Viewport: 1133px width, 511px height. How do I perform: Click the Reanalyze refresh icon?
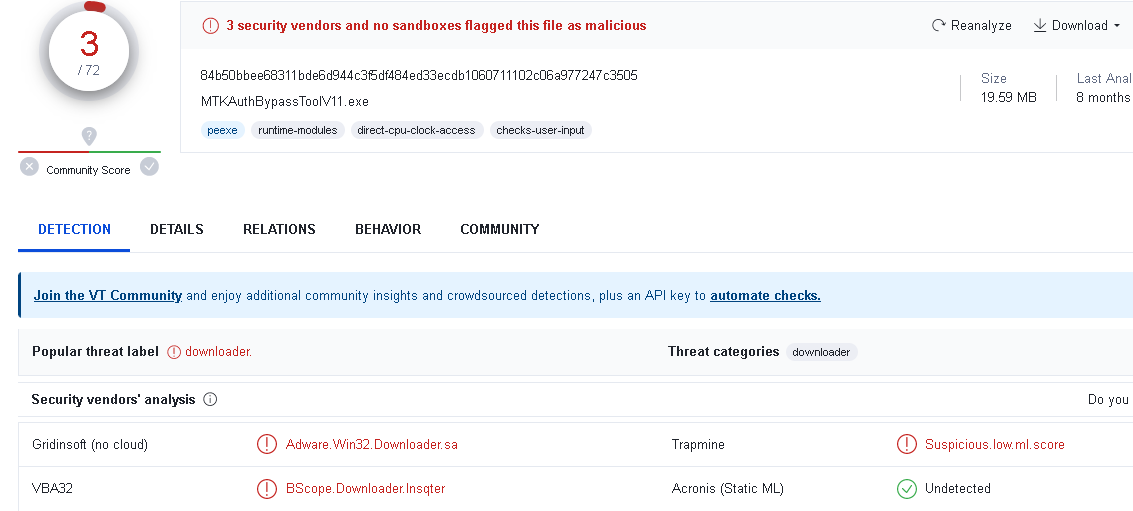(938, 26)
